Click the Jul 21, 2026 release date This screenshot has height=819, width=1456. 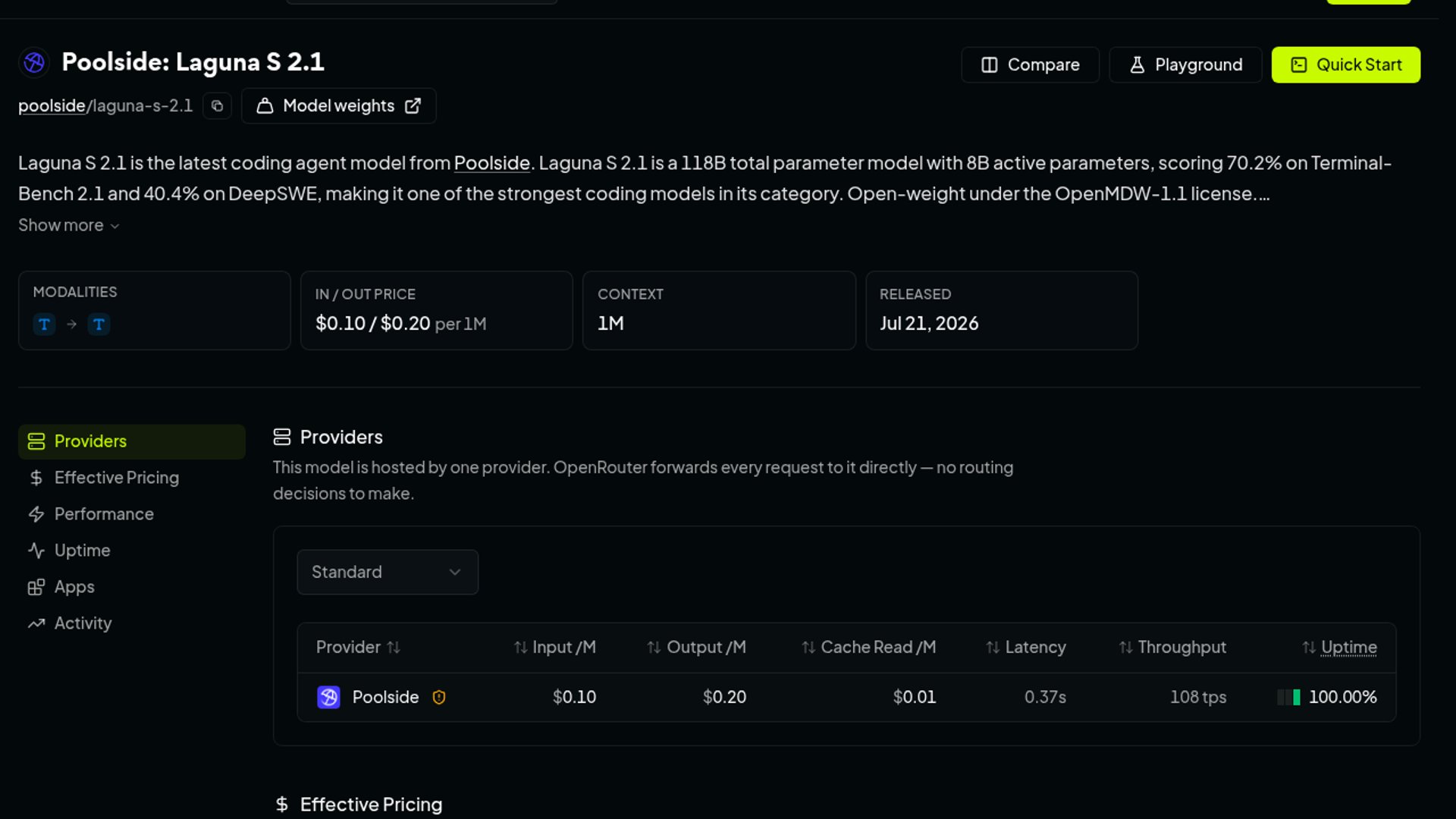pyautogui.click(x=929, y=323)
